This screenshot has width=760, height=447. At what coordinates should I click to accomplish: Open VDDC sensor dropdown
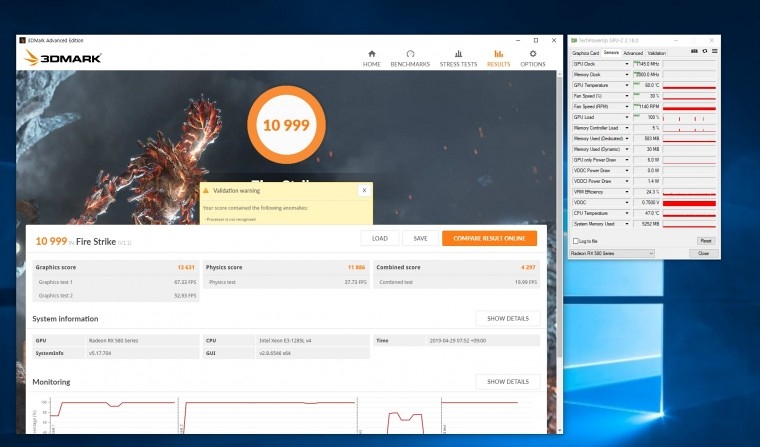tap(627, 203)
